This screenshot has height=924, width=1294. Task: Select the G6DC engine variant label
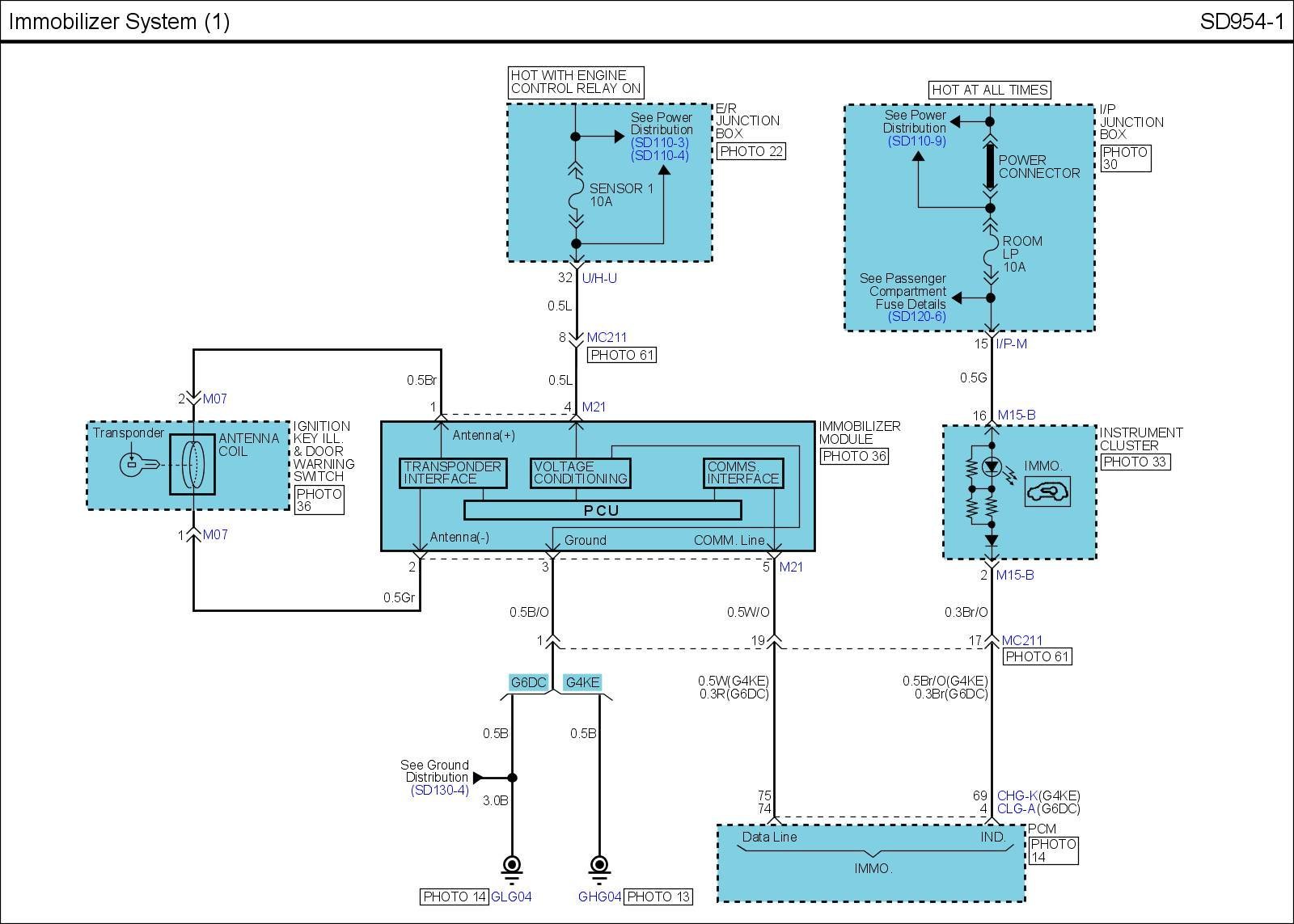coord(528,683)
